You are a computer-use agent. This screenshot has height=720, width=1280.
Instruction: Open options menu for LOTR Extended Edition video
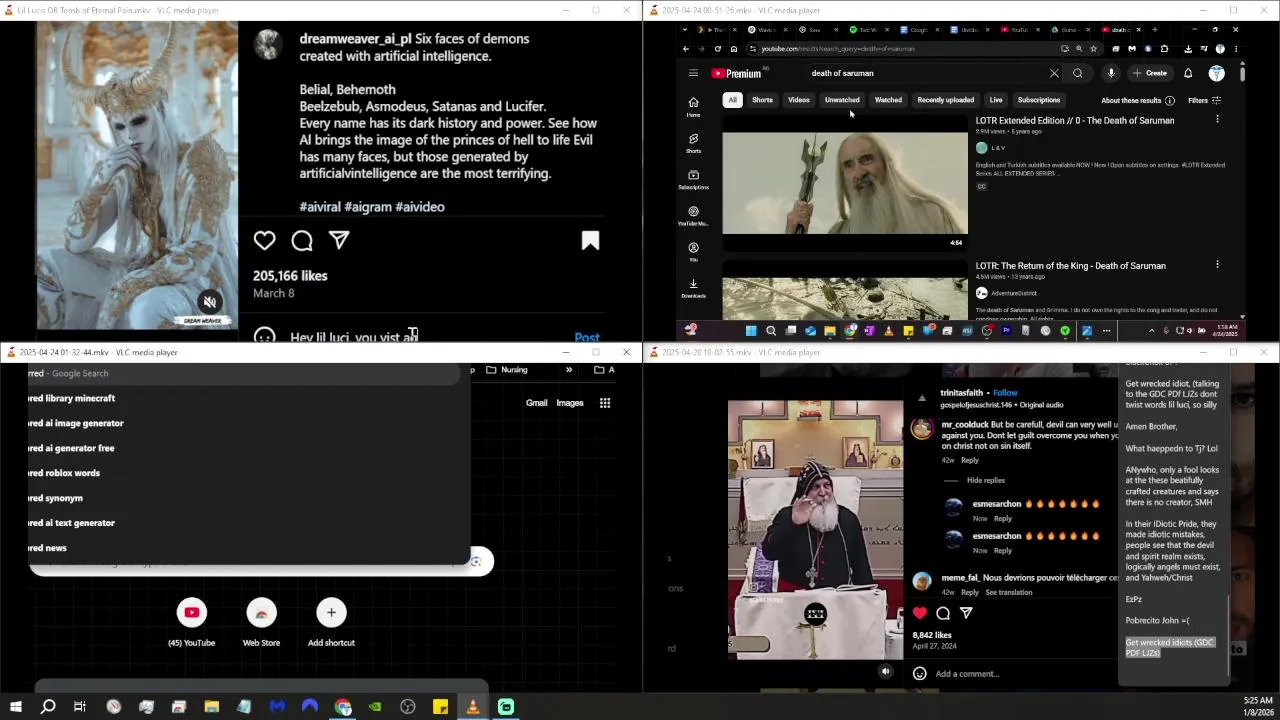click(1217, 120)
